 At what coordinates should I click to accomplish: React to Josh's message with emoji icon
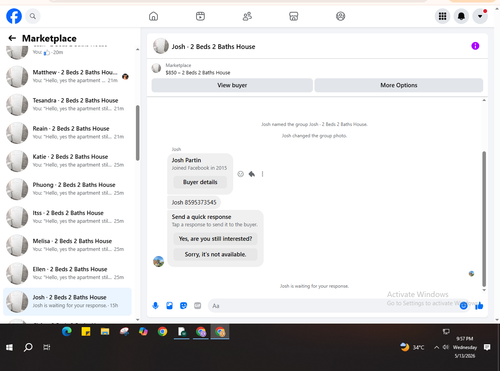click(x=240, y=174)
